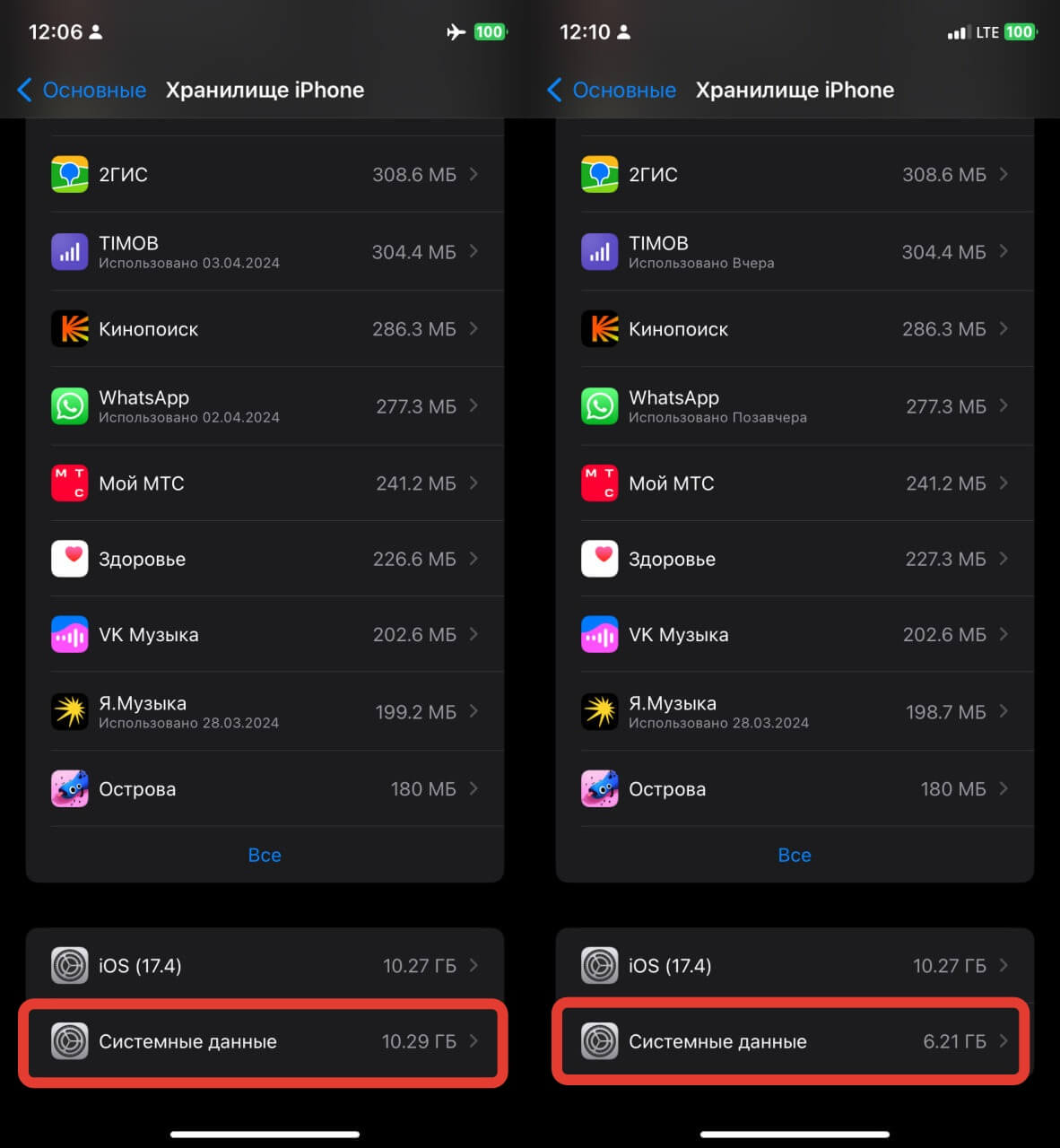Go back to Основные on the 12:06 screen
The width and height of the screenshot is (1060, 1148).
[x=82, y=91]
